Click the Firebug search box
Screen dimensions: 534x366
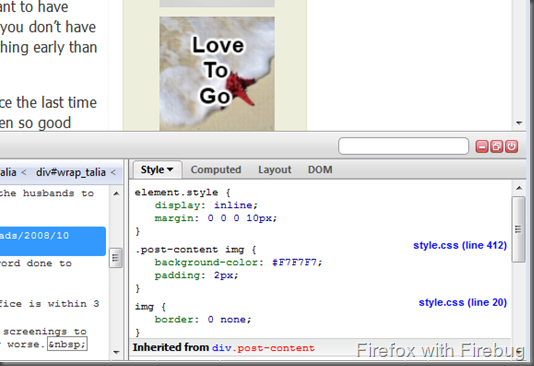click(x=403, y=146)
